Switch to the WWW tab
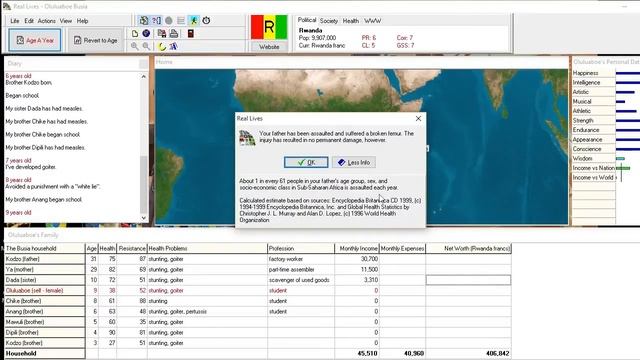 (372, 21)
